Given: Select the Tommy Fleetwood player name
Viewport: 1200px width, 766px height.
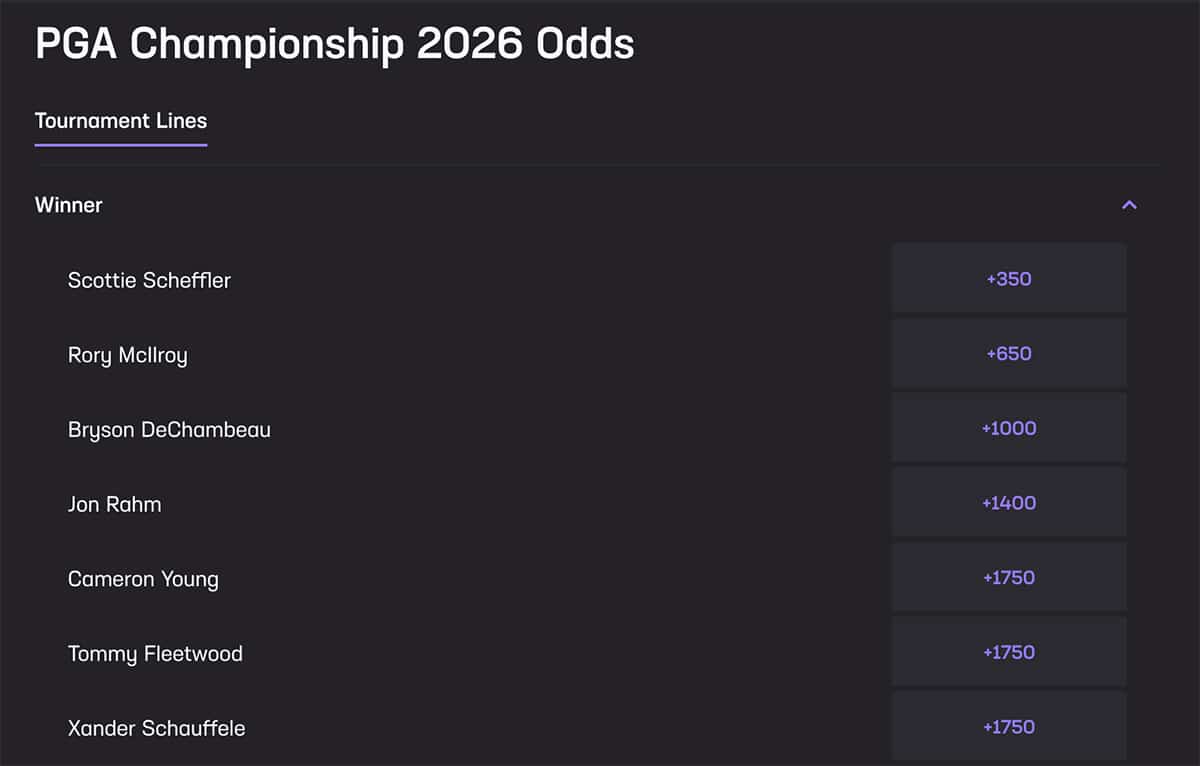Looking at the screenshot, I should point(155,653).
